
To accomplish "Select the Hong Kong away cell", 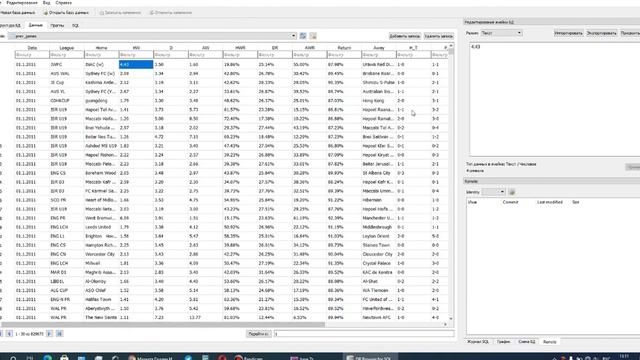I will point(379,100).
